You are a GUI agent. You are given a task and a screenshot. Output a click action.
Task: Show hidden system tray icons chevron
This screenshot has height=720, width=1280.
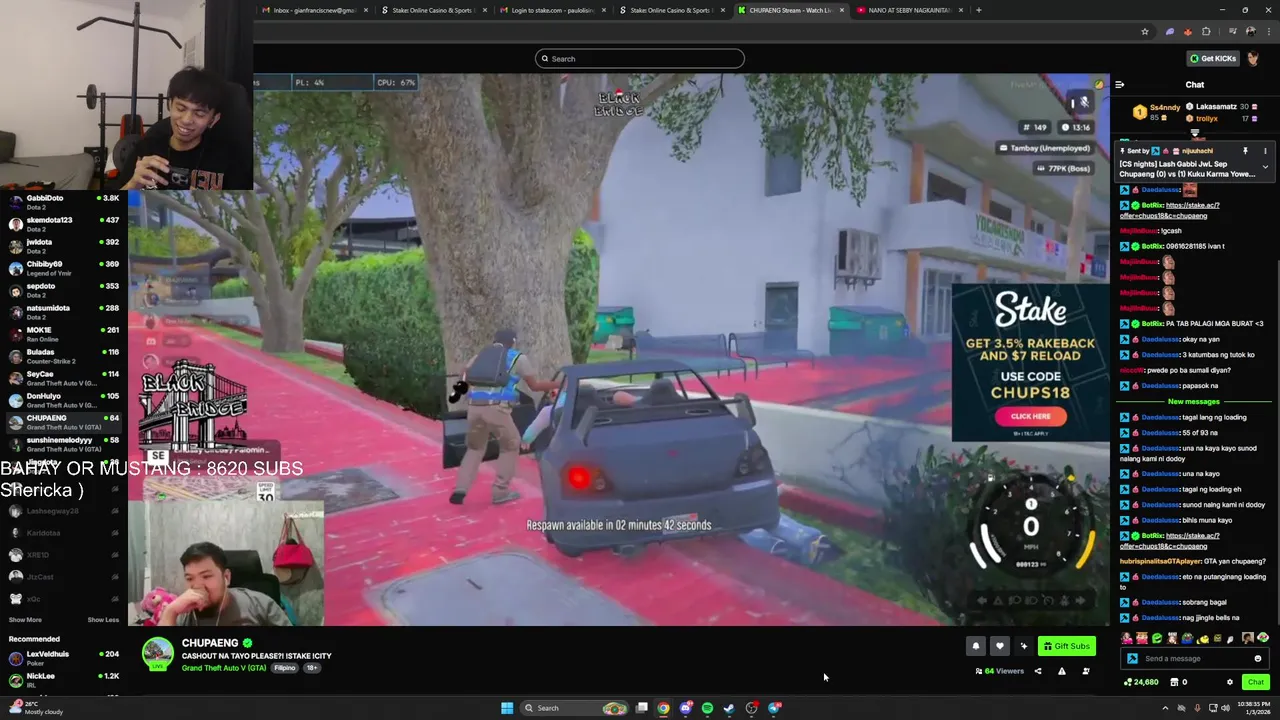pyautogui.click(x=1166, y=708)
